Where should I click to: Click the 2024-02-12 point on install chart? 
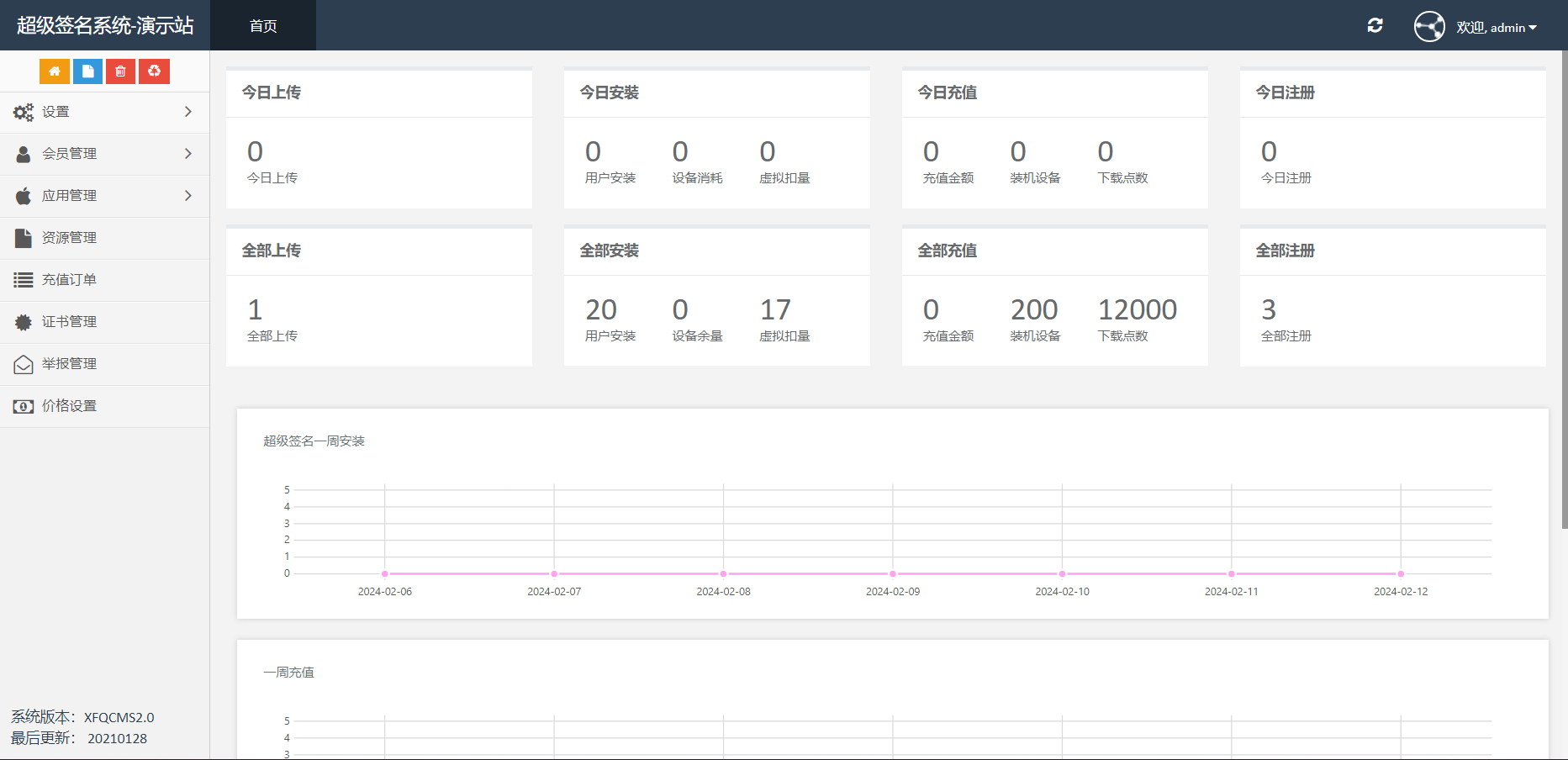coord(1401,574)
